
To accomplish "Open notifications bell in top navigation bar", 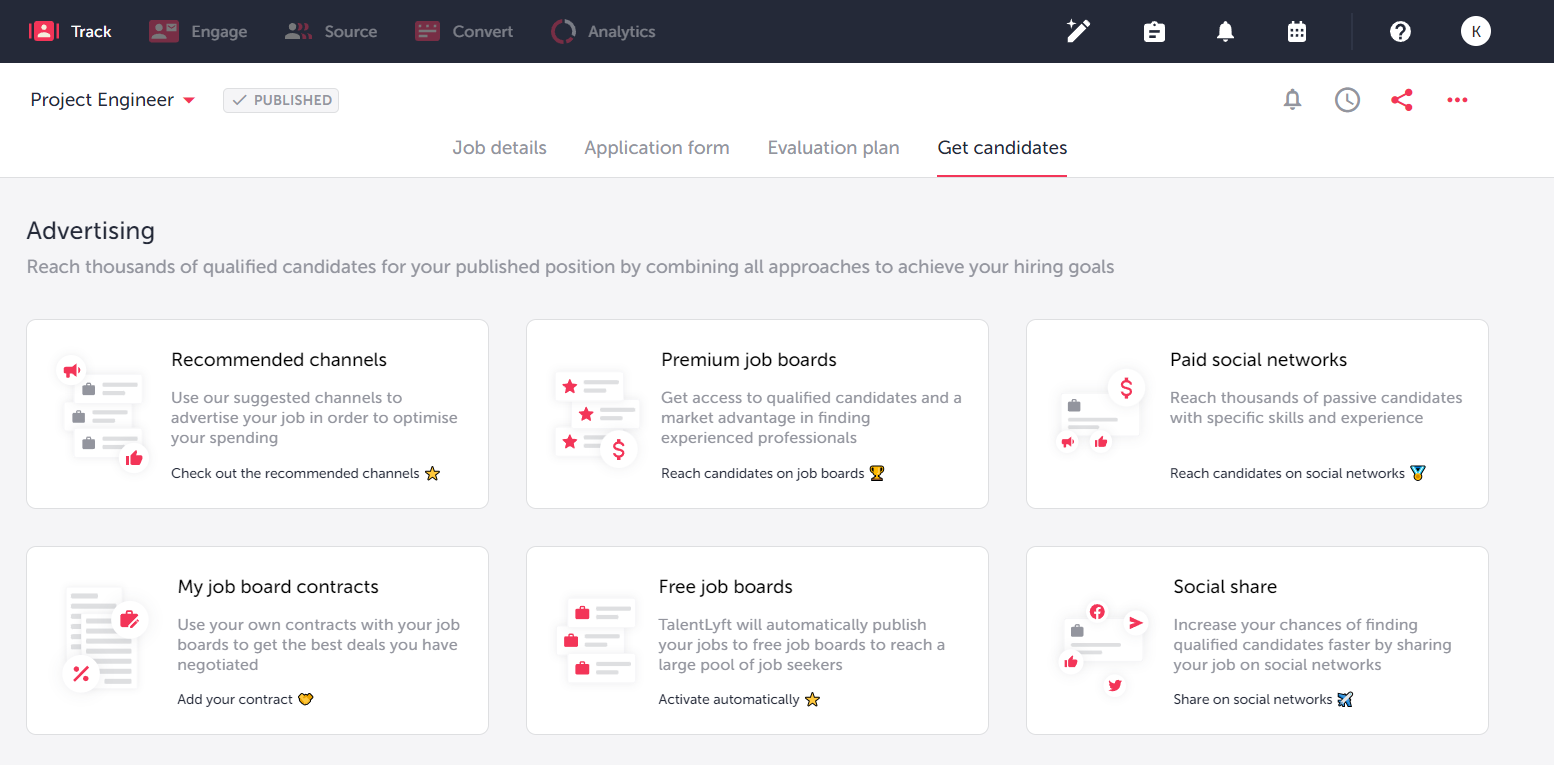I will [1225, 31].
